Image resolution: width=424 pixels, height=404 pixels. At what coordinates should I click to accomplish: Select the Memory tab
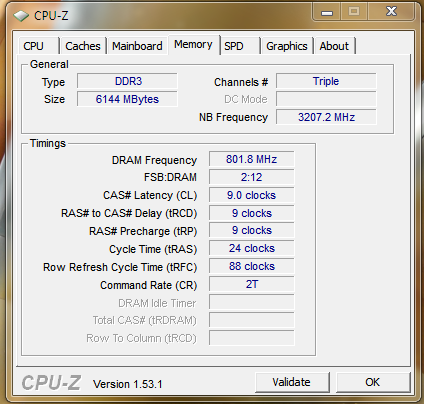tap(193, 44)
